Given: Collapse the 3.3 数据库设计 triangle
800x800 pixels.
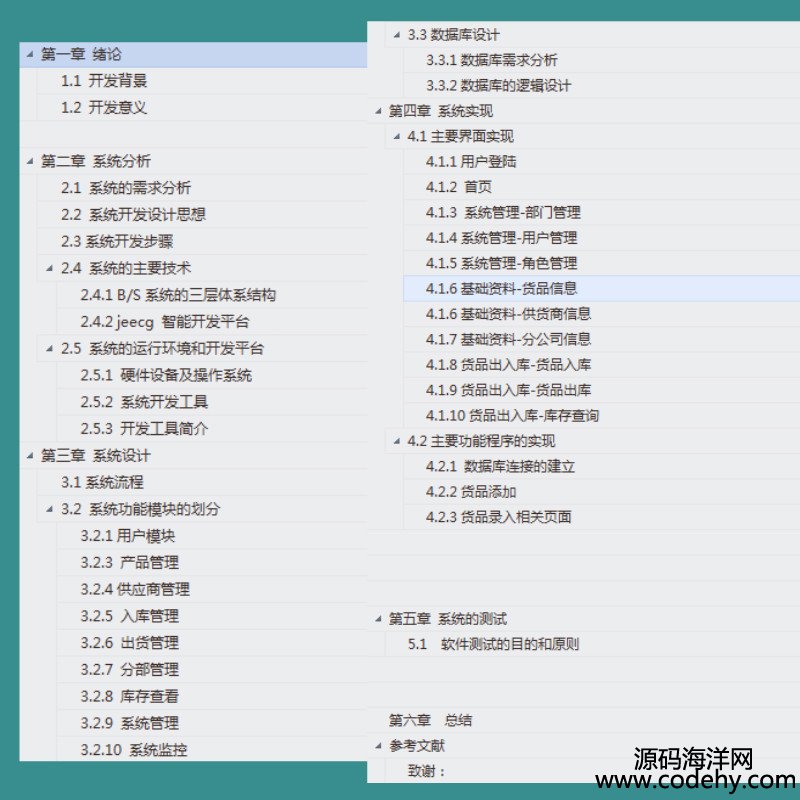Looking at the screenshot, I should [396, 35].
